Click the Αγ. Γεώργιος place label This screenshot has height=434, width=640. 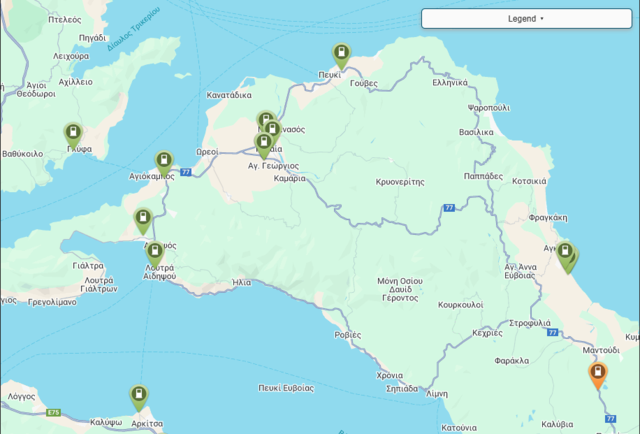(x=273, y=166)
